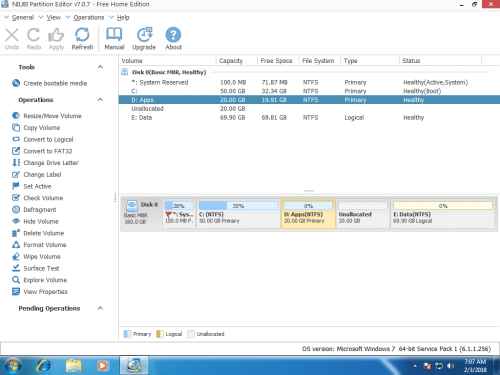Sort by the File System column header
The height and width of the screenshot is (375, 500).
(x=320, y=61)
